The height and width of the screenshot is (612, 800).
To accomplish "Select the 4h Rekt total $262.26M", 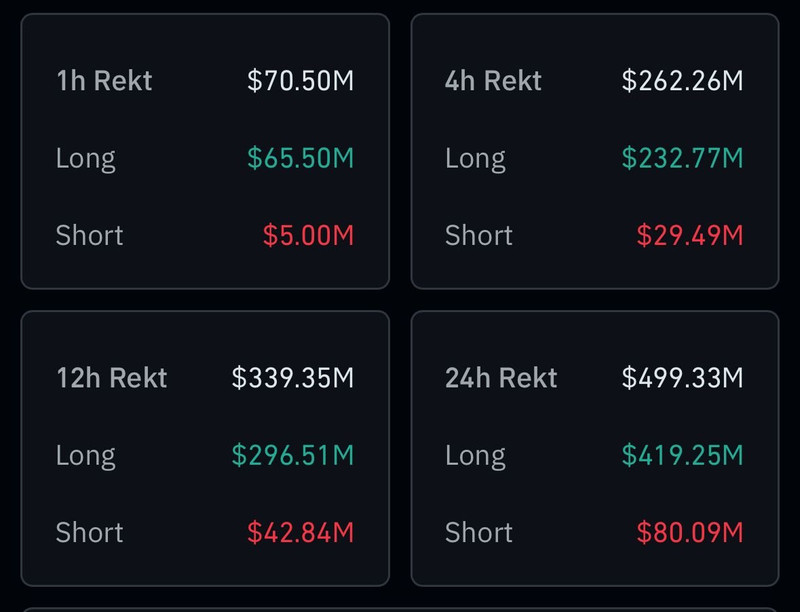I will point(682,81).
